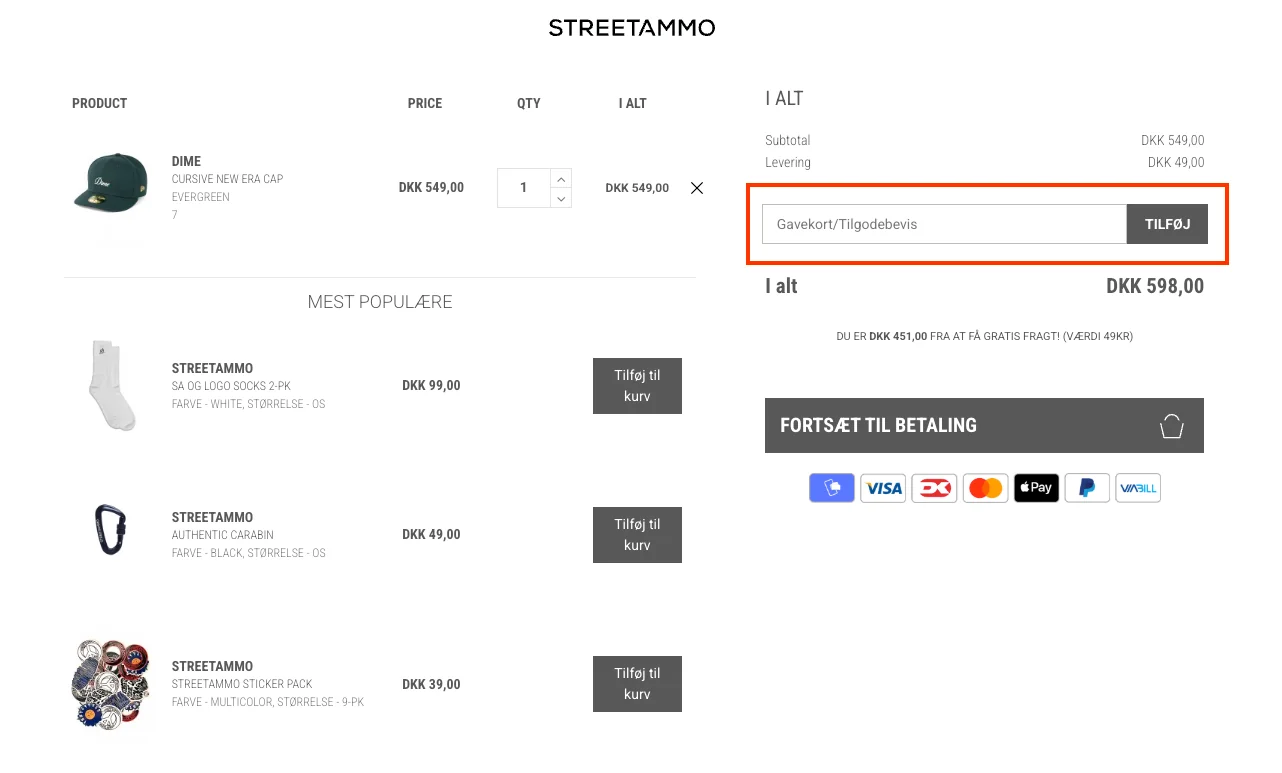Click the STREETAMMO logo at top
Viewport: 1282px width, 773px height.
632,28
